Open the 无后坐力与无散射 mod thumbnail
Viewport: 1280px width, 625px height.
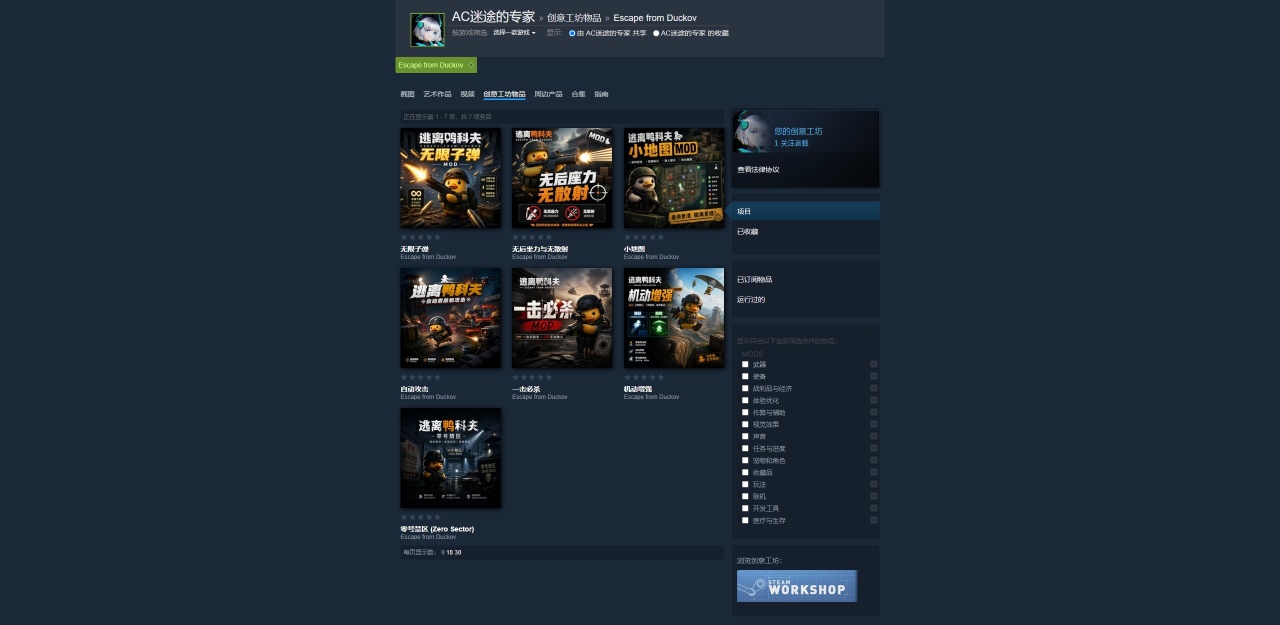point(562,178)
